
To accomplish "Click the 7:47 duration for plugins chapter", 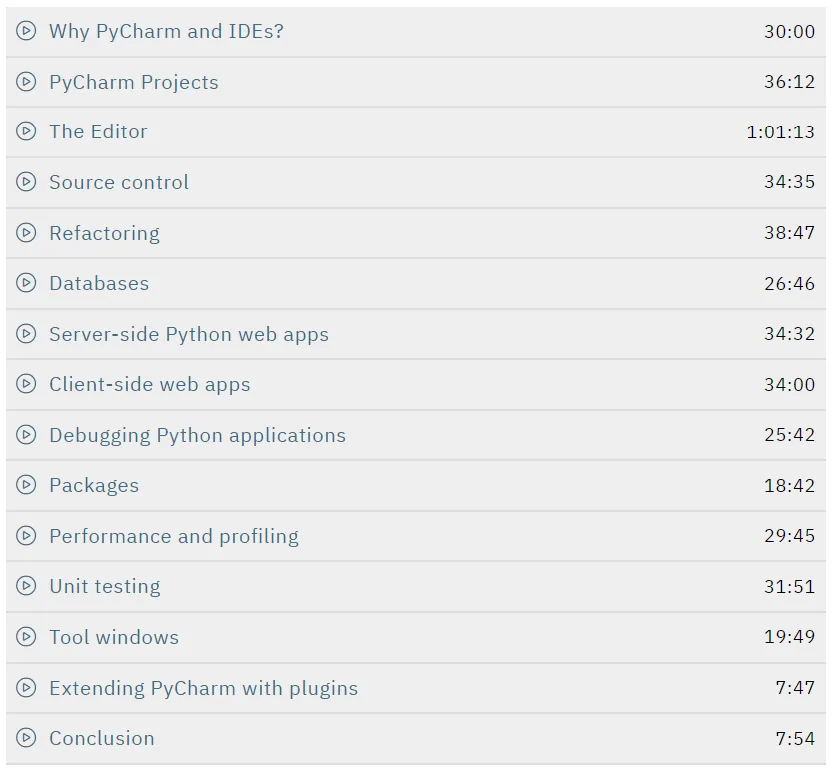I will pyautogui.click(x=795, y=688).
